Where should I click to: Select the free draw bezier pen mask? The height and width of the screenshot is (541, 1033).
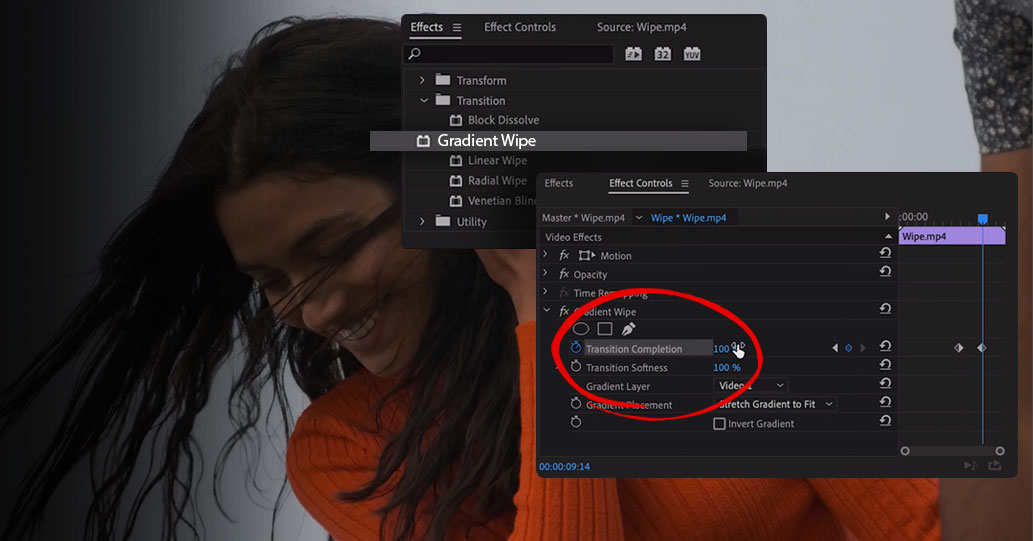628,329
